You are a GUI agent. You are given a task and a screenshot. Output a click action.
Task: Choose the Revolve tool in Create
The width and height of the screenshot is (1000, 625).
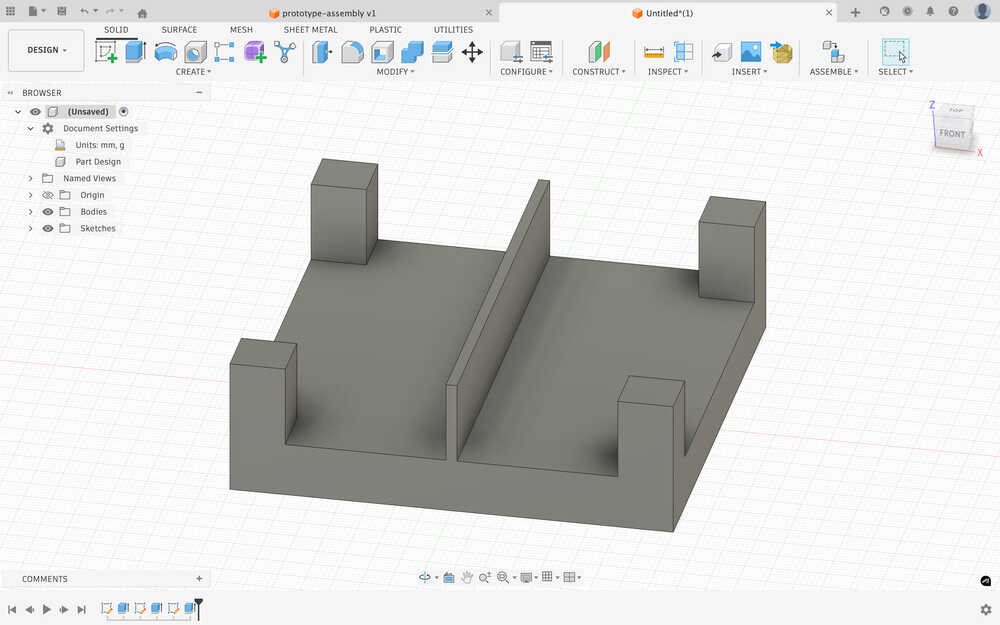click(x=165, y=52)
